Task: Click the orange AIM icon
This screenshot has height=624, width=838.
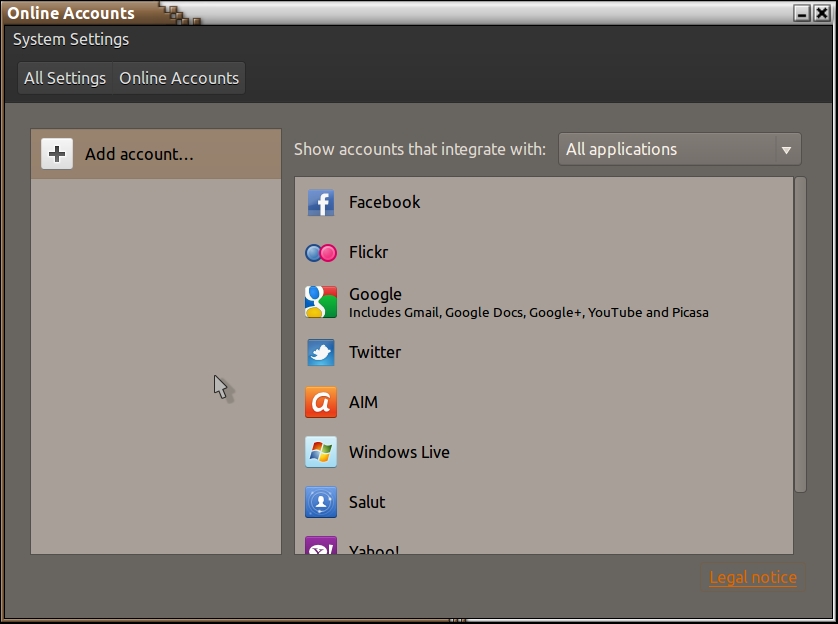Action: pyautogui.click(x=321, y=403)
